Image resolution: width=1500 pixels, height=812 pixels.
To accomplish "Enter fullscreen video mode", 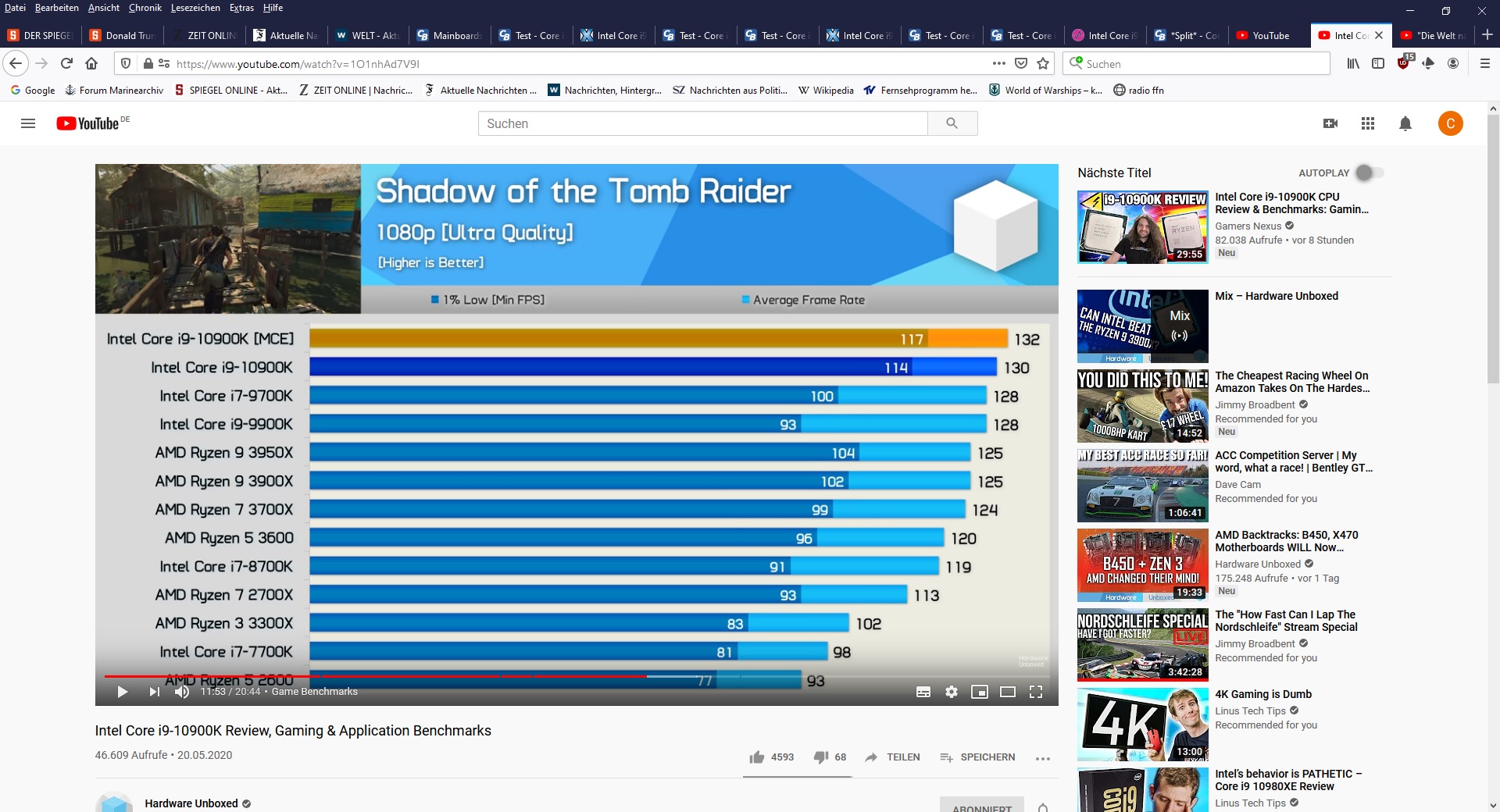I will [x=1036, y=692].
